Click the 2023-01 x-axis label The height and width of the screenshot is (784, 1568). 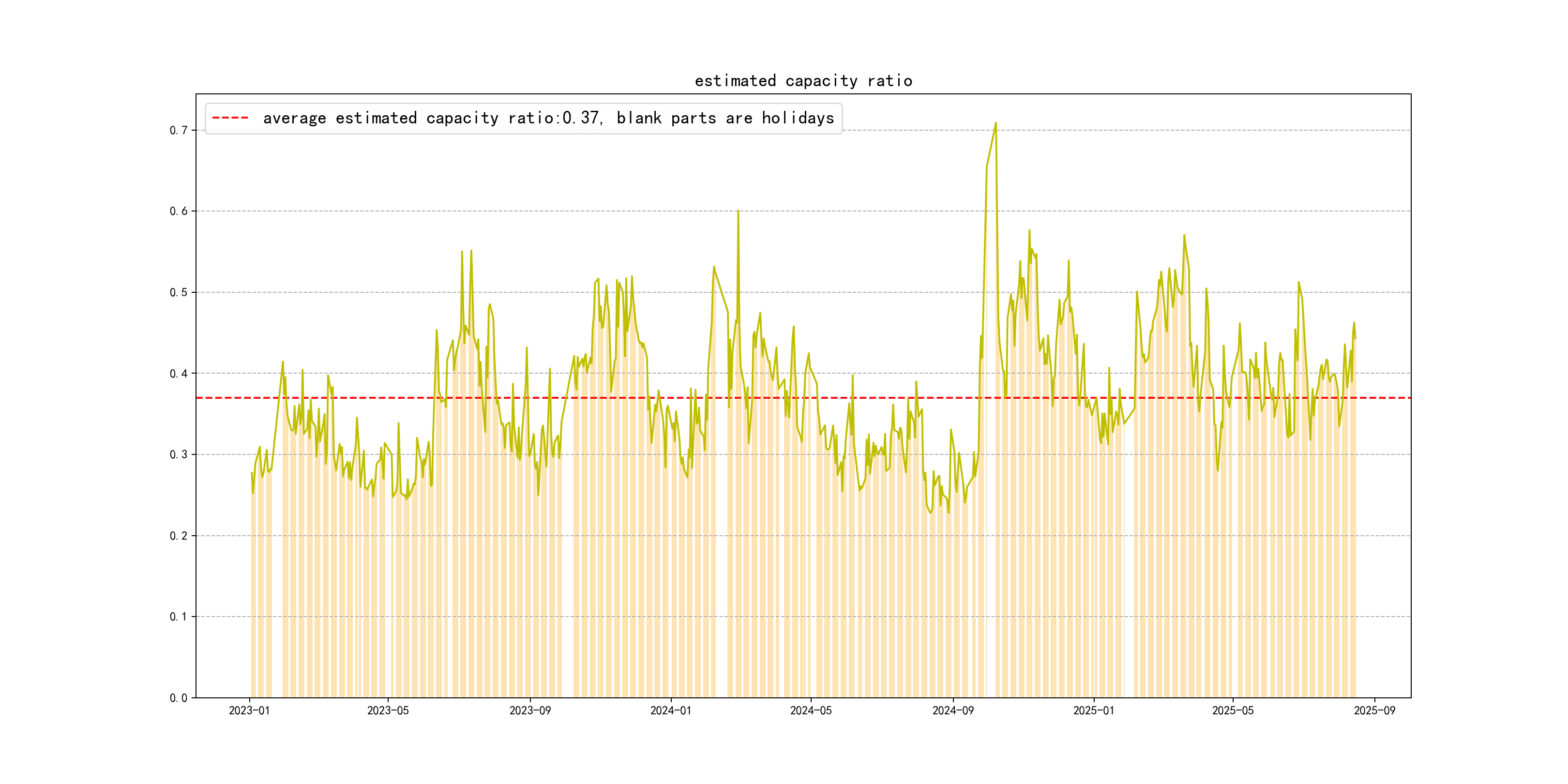tap(249, 710)
